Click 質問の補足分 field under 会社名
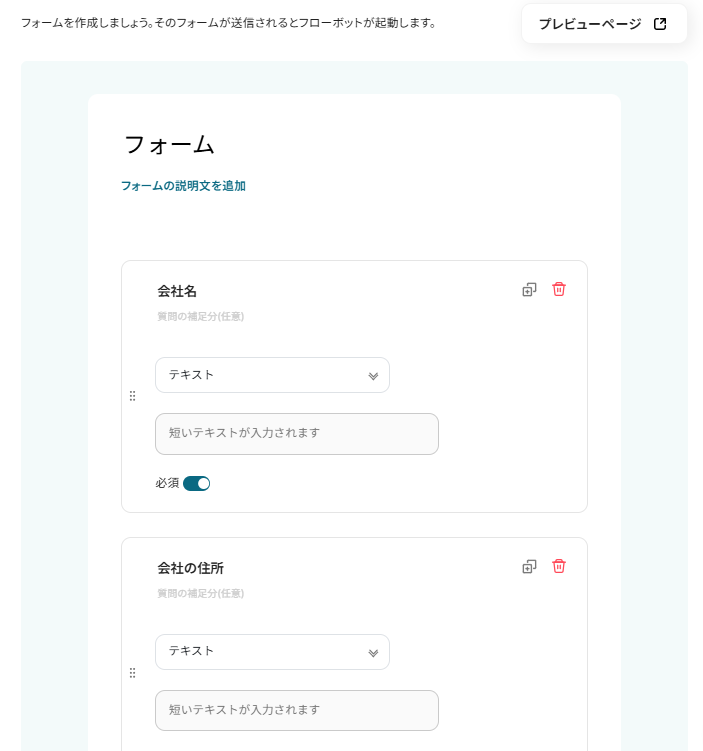Image resolution: width=703 pixels, height=751 pixels. click(200, 317)
